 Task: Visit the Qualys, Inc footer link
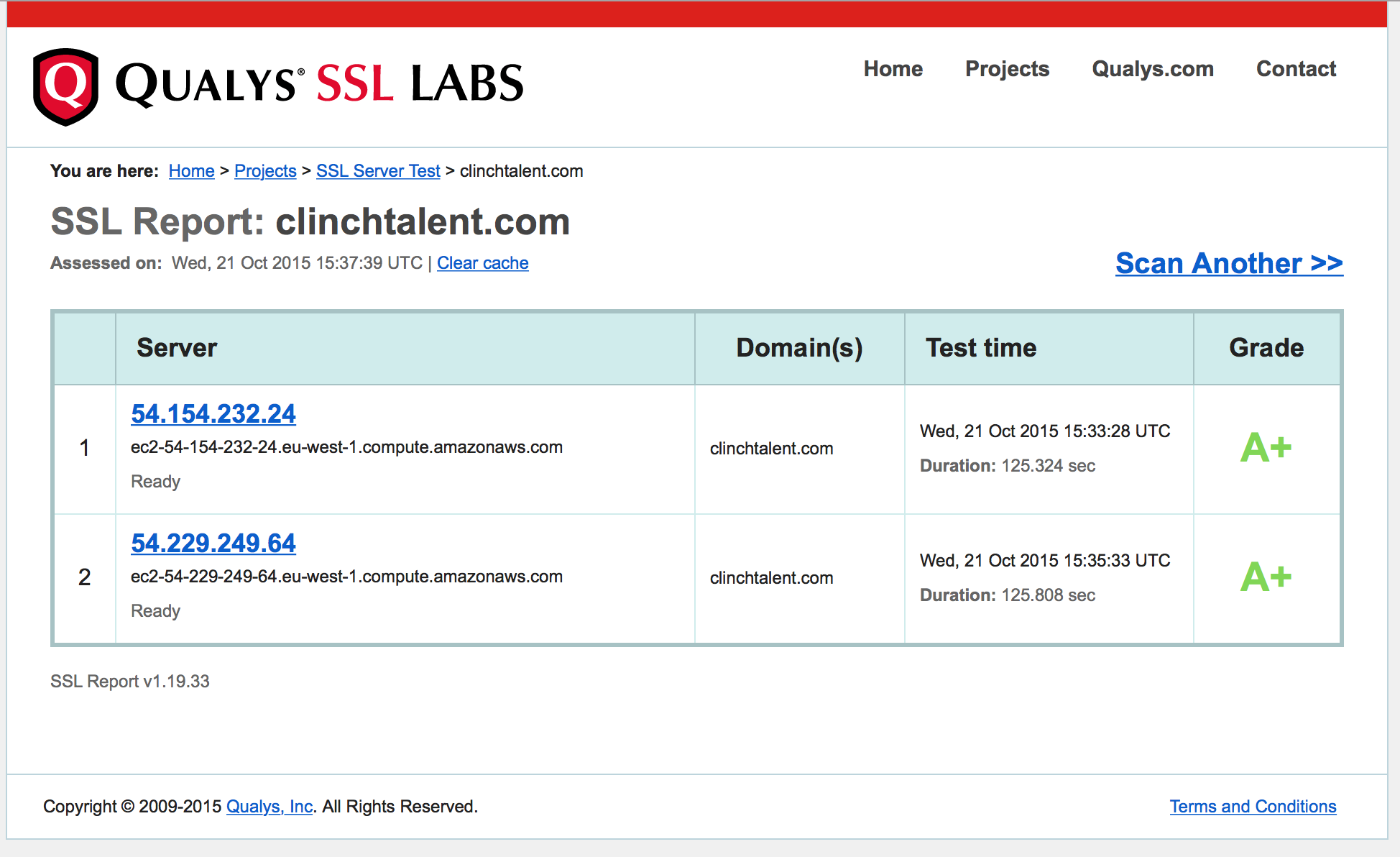[x=270, y=807]
